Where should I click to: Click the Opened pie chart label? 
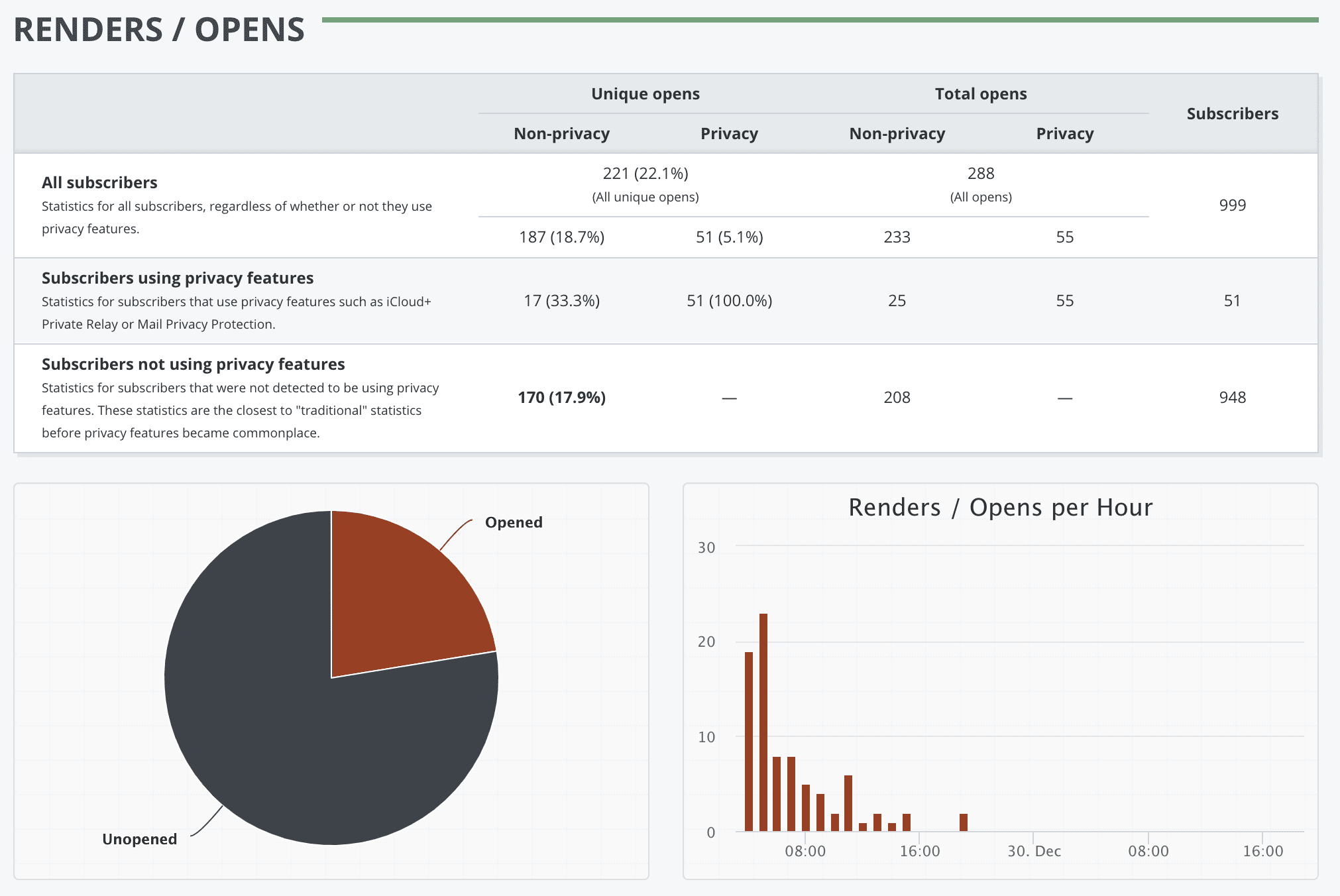click(x=514, y=522)
